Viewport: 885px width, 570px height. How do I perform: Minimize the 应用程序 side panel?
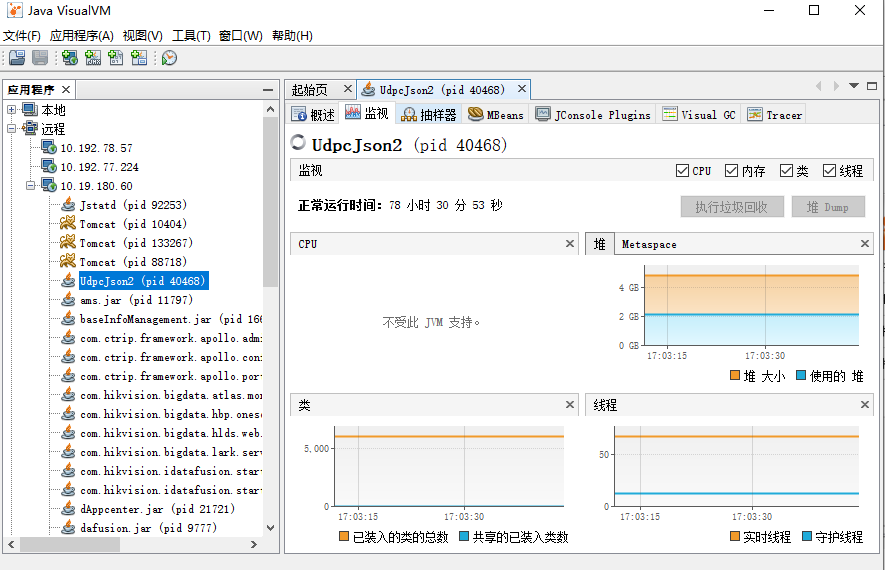pos(268,90)
